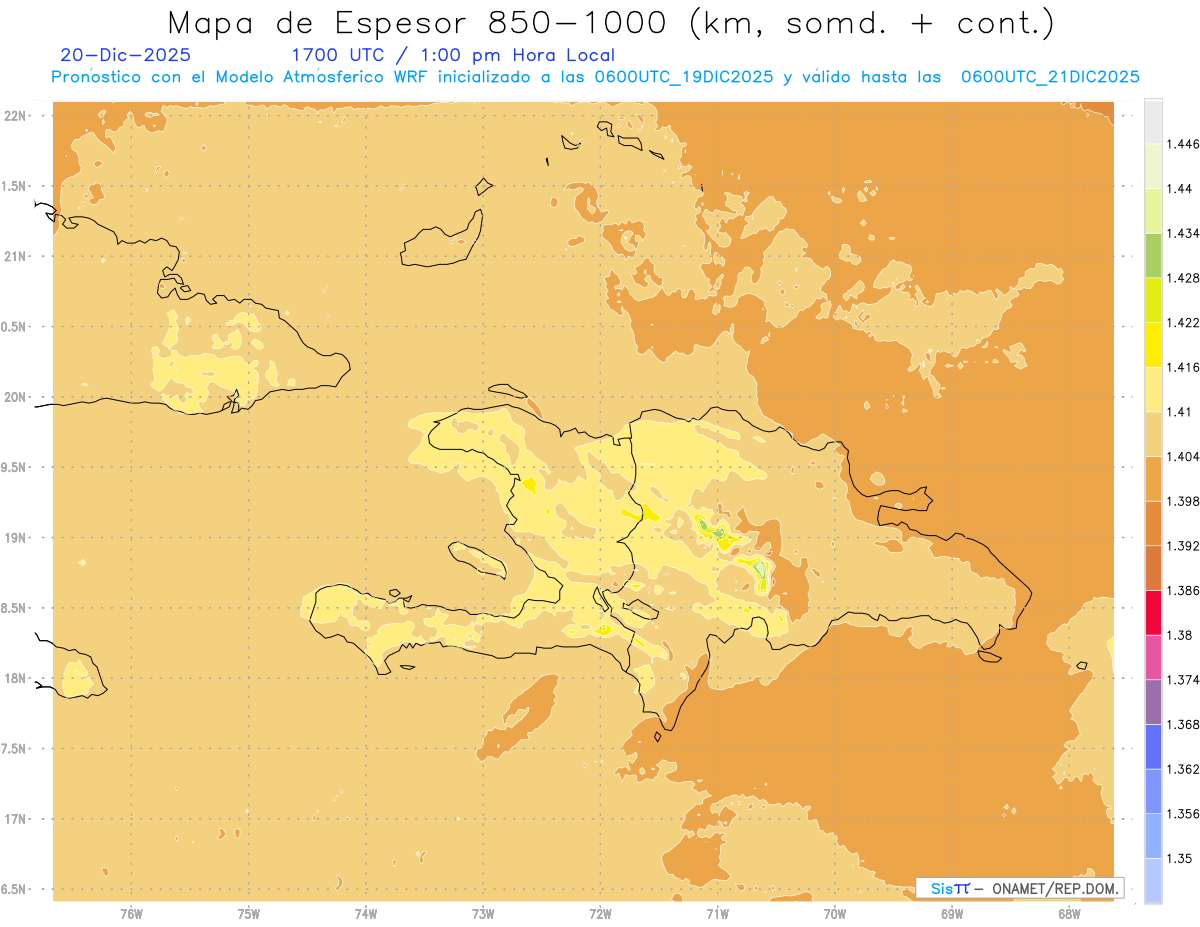Click the colorbar value 1.434
The width and height of the screenshot is (1200, 927).
[x=1183, y=233]
